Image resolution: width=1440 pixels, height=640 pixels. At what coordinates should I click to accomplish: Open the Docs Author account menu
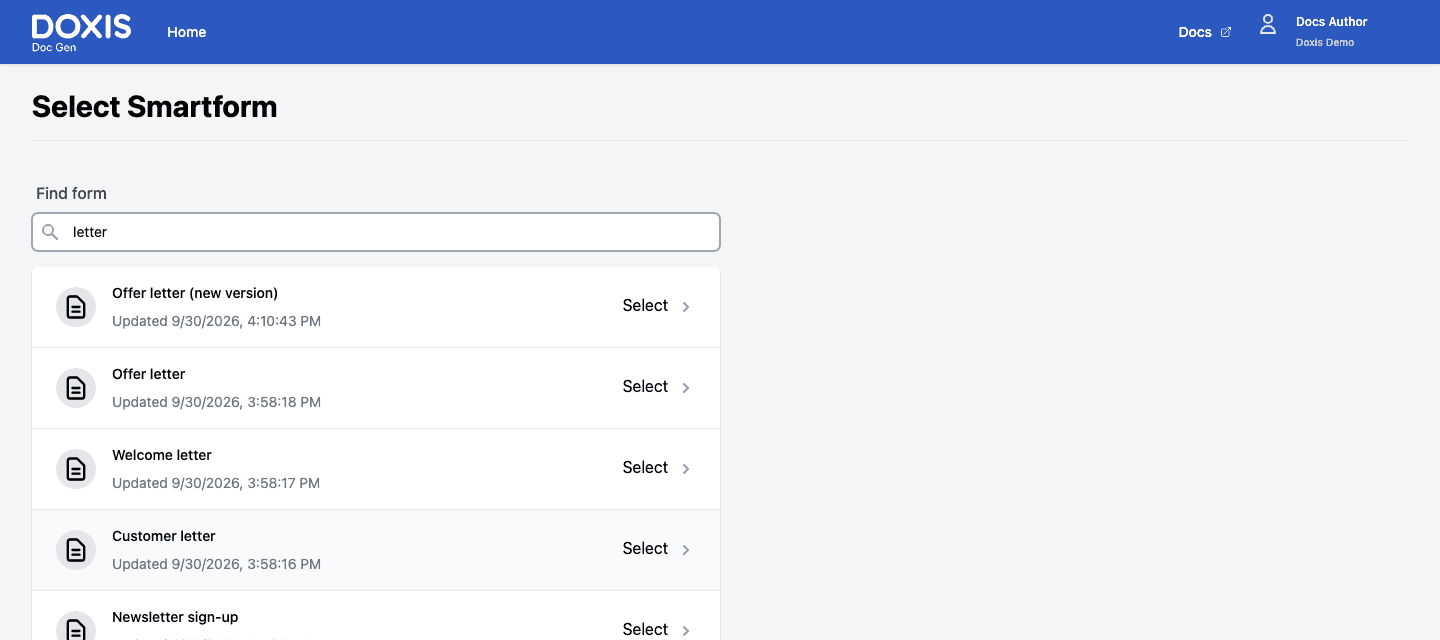[1331, 22]
